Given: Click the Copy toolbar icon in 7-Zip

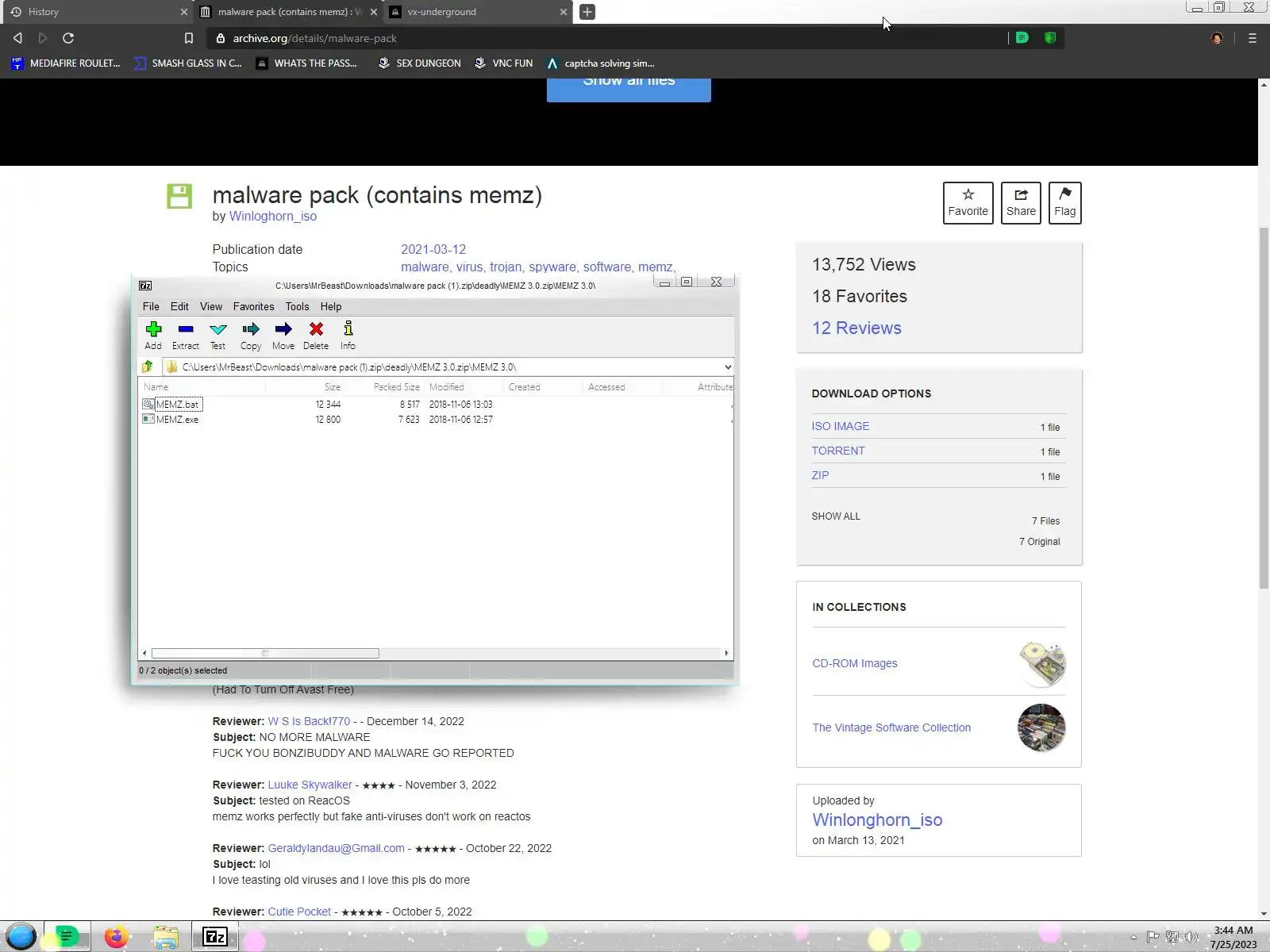Looking at the screenshot, I should [x=251, y=335].
